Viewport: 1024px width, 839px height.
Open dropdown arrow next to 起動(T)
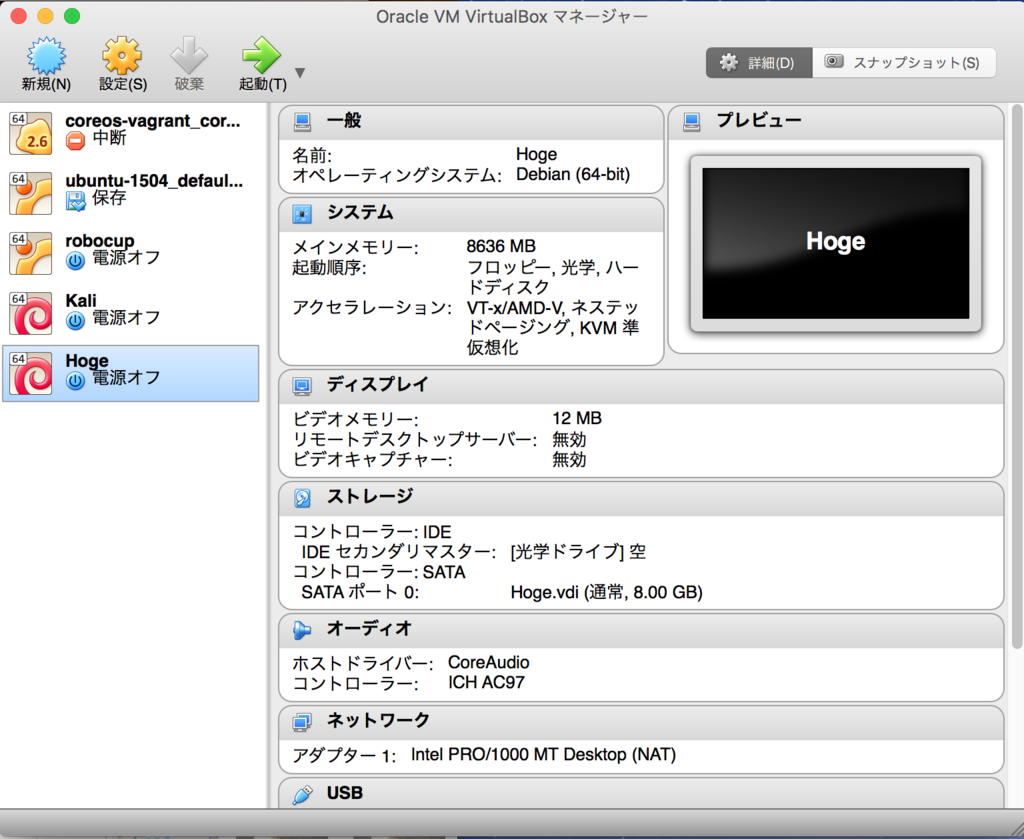[x=300, y=72]
